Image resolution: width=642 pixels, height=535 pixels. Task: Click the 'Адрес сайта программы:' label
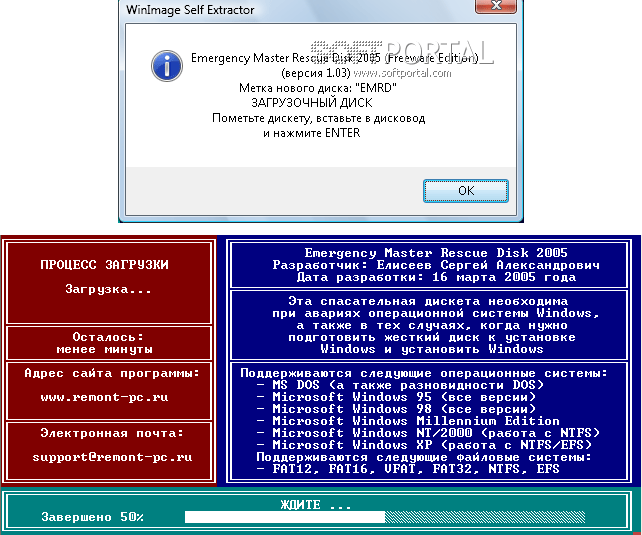click(x=112, y=373)
